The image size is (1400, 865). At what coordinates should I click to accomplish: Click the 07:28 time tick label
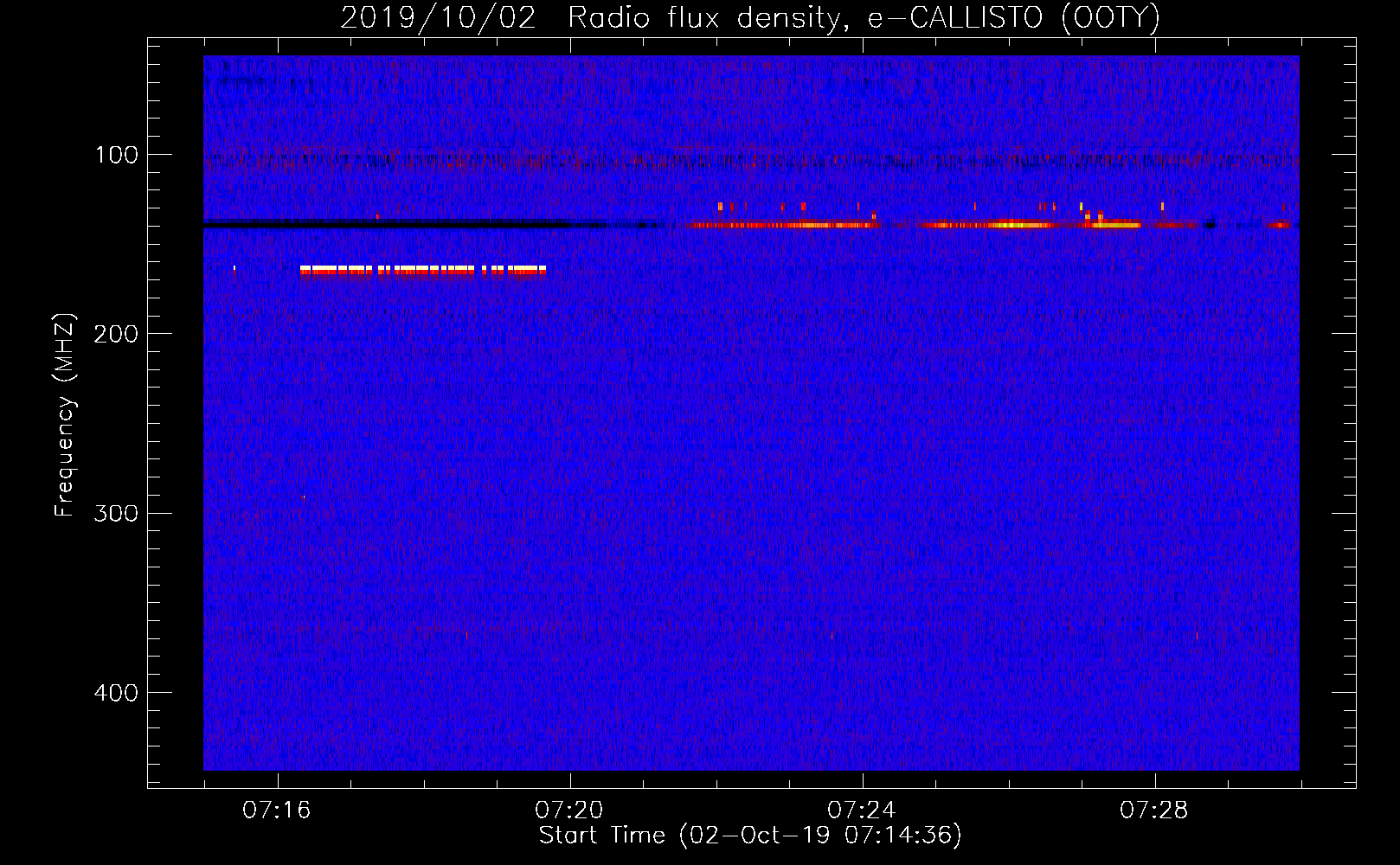tap(1154, 811)
